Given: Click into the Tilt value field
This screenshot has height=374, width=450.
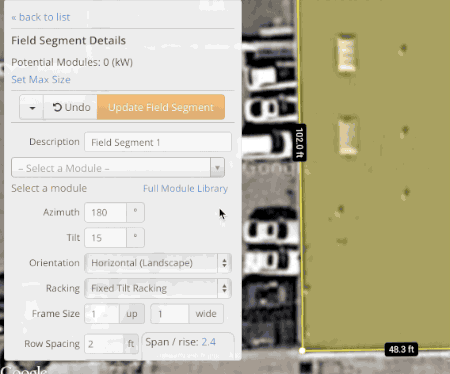Looking at the screenshot, I should 106,238.
